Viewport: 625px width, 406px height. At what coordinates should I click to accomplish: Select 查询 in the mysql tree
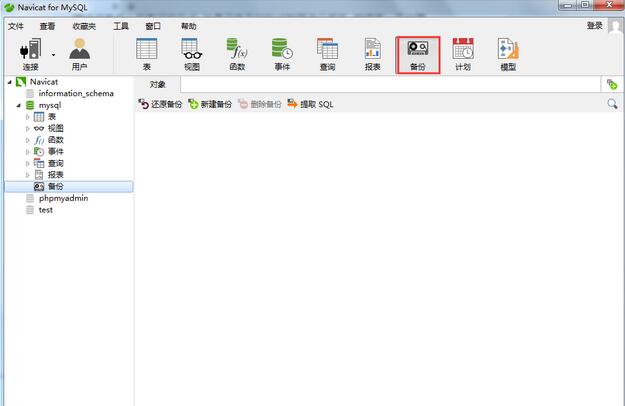click(x=55, y=163)
